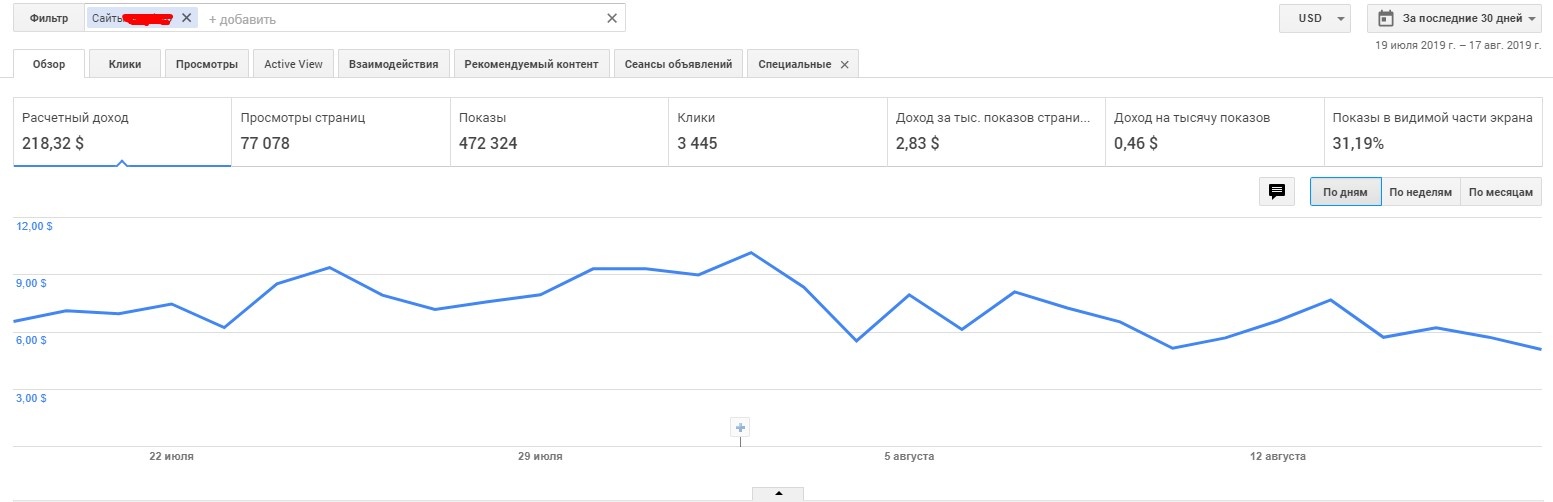The image size is (1553, 502).
Task: Switch chart grouping to По неделям
Action: (x=1420, y=192)
